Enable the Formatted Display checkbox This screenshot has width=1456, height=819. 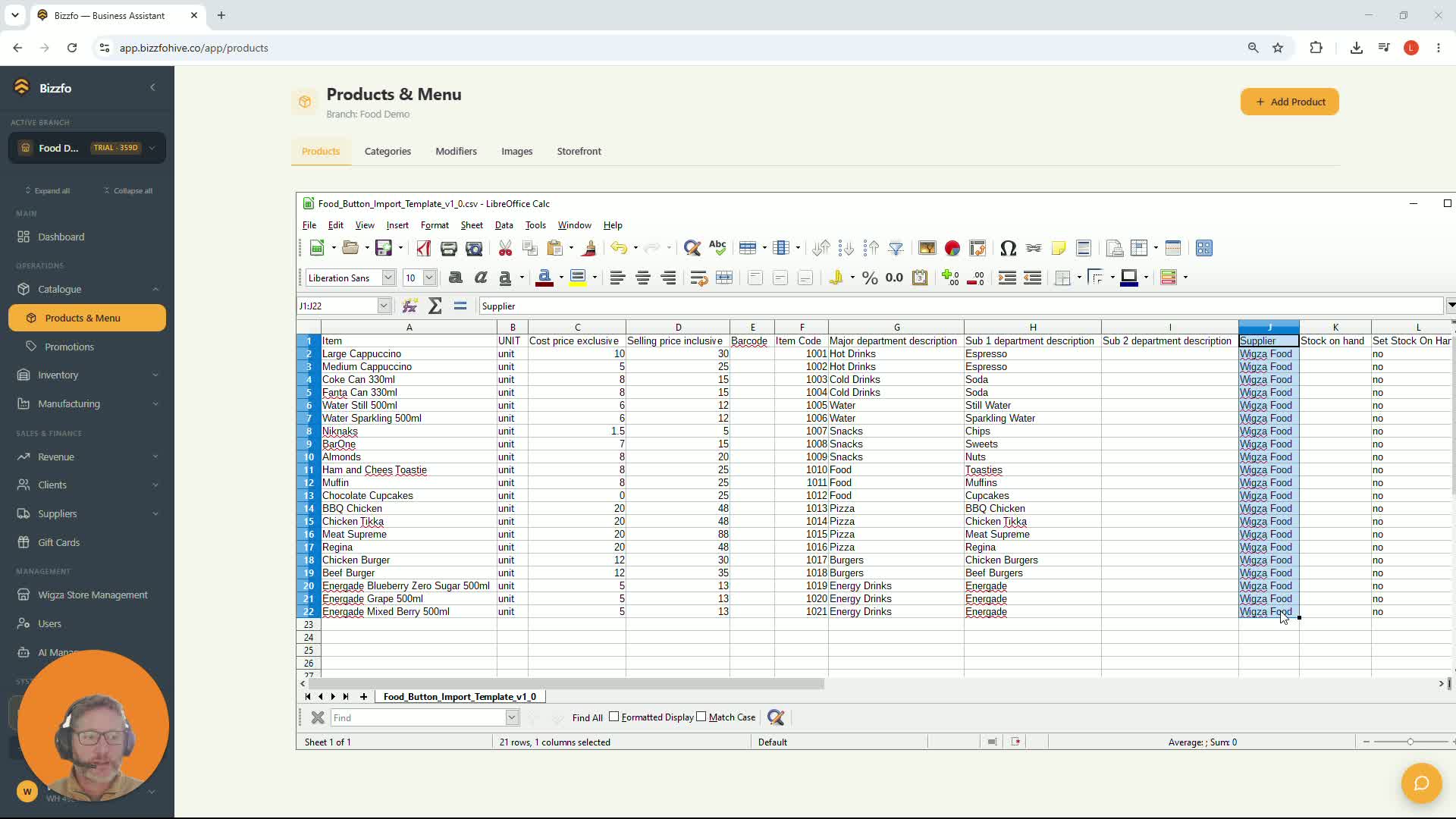(614, 717)
